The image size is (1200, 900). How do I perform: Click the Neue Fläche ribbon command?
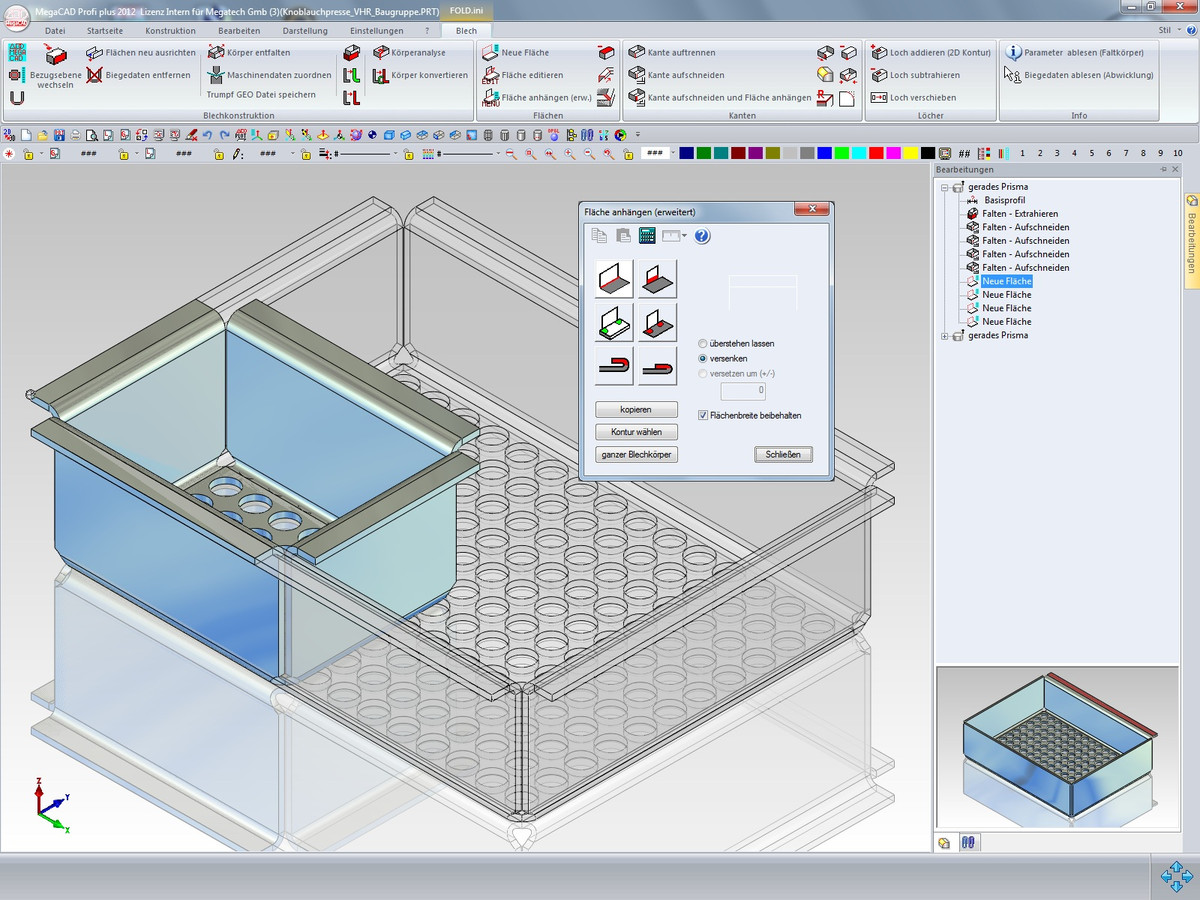(516, 52)
